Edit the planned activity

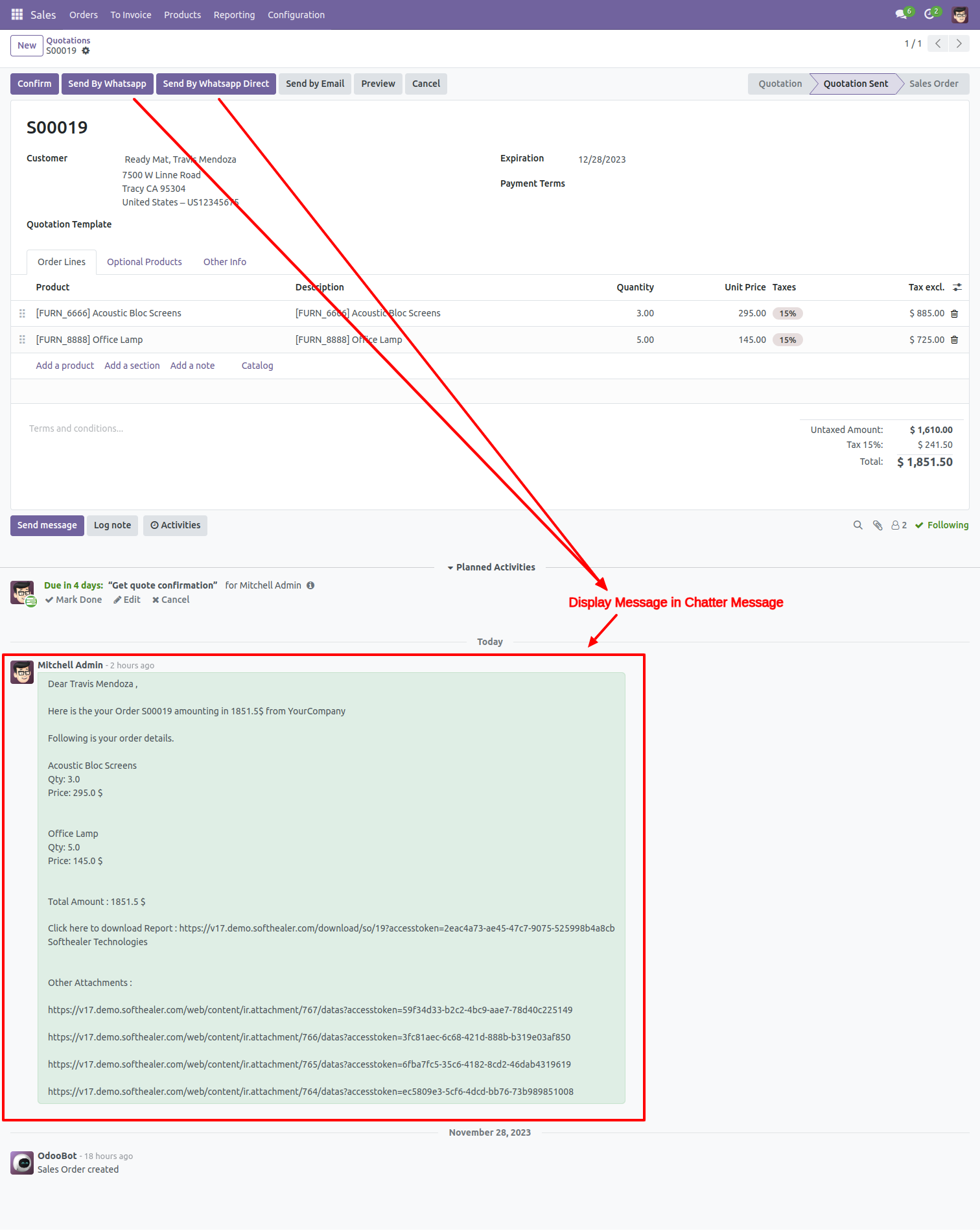pos(127,600)
